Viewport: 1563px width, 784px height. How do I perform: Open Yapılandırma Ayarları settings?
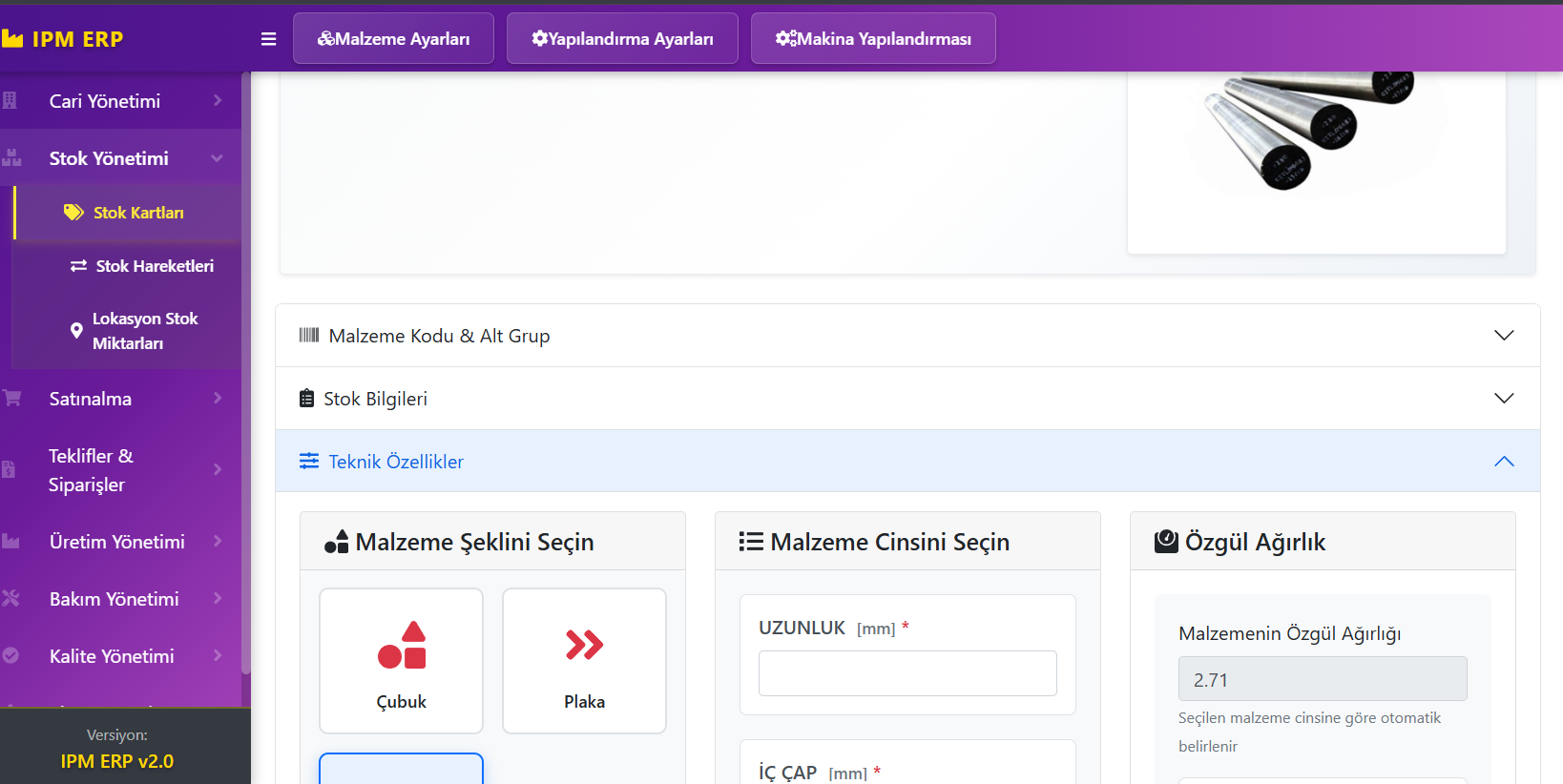click(x=622, y=38)
